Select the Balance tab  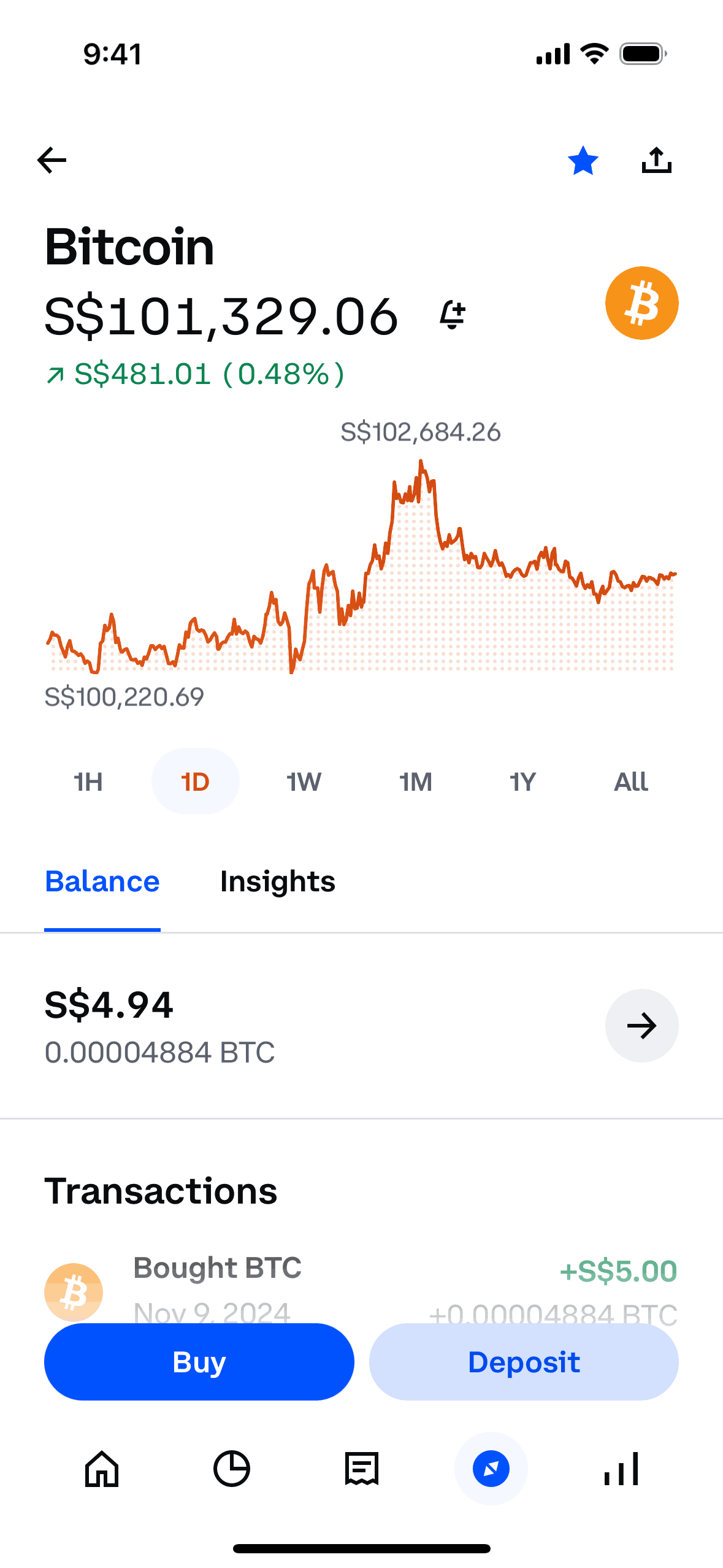tap(102, 882)
